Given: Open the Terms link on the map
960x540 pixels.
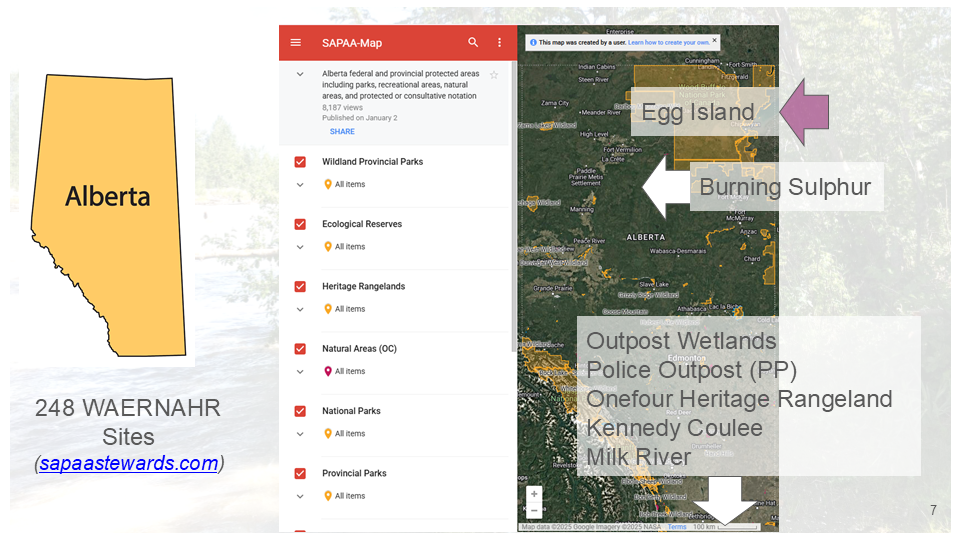Looking at the screenshot, I should 677,527.
